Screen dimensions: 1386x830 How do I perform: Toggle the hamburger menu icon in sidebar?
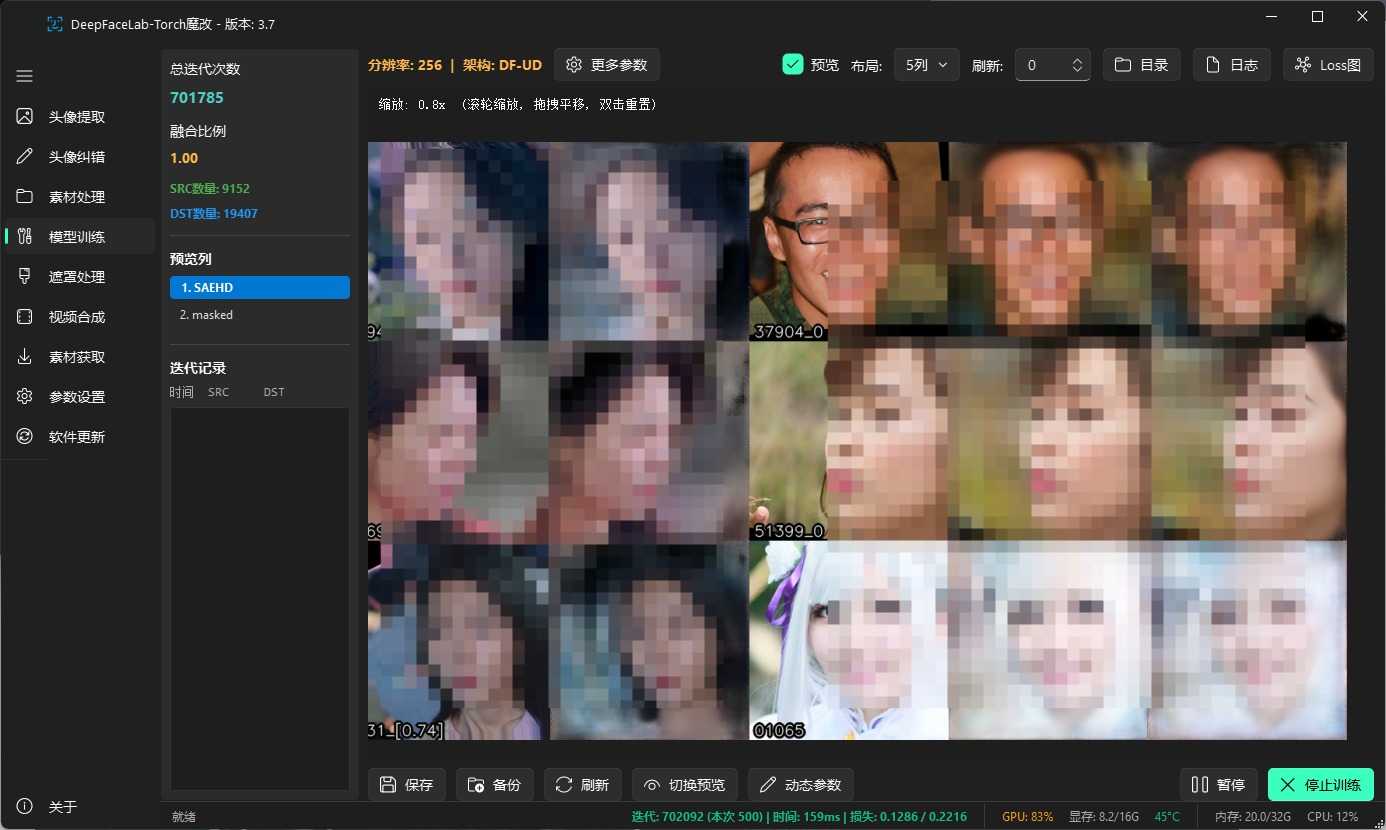click(25, 76)
